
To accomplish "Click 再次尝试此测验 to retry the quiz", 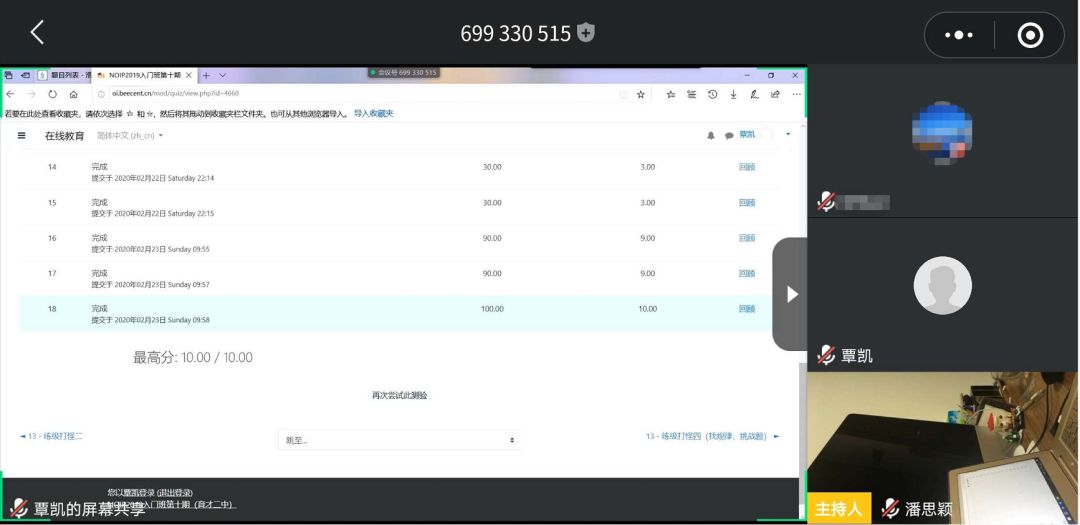I will pos(399,395).
